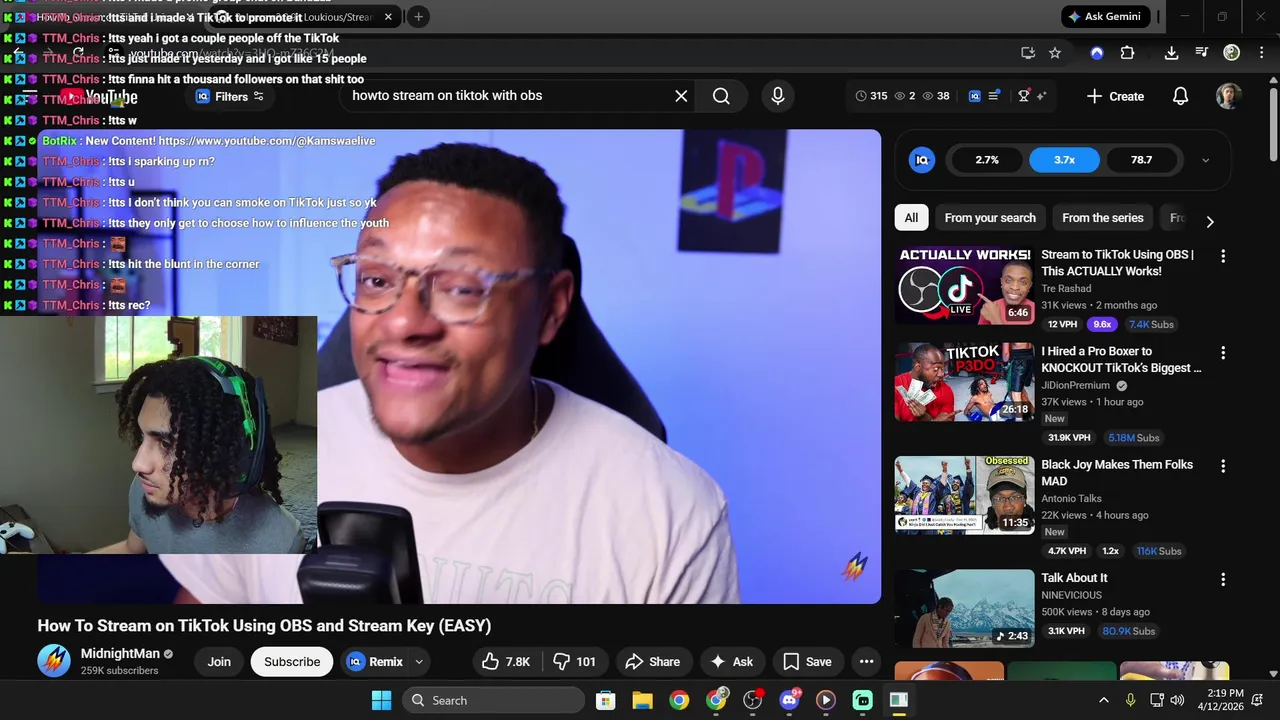This screenshot has width=1280, height=720.
Task: Open Microsoft Store from taskbar
Action: click(x=605, y=700)
